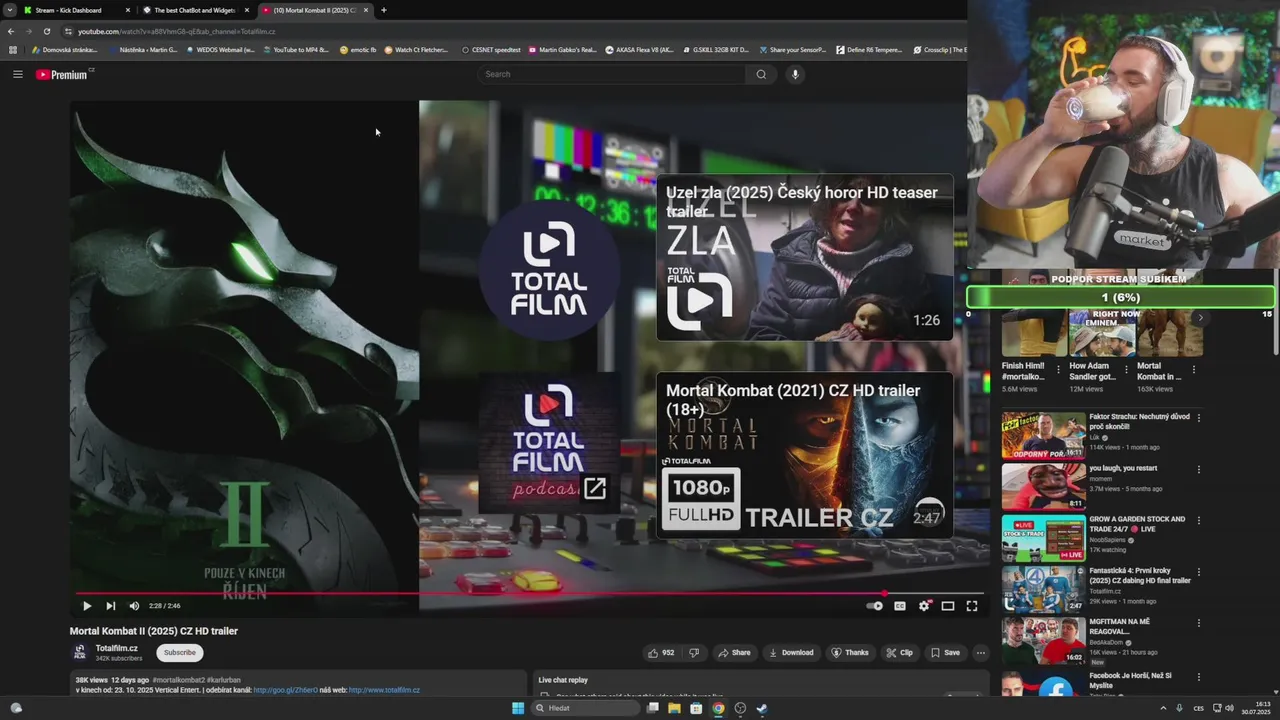Click the YouTube search field
Screen dimensions: 1280x720
coord(611,74)
